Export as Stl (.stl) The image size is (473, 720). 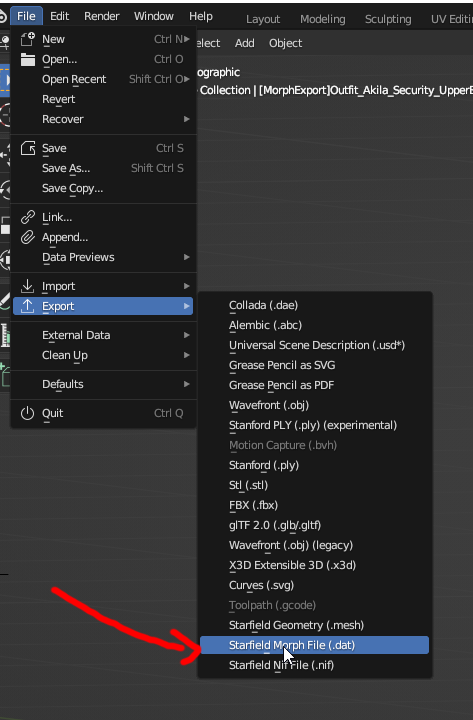tap(314, 485)
